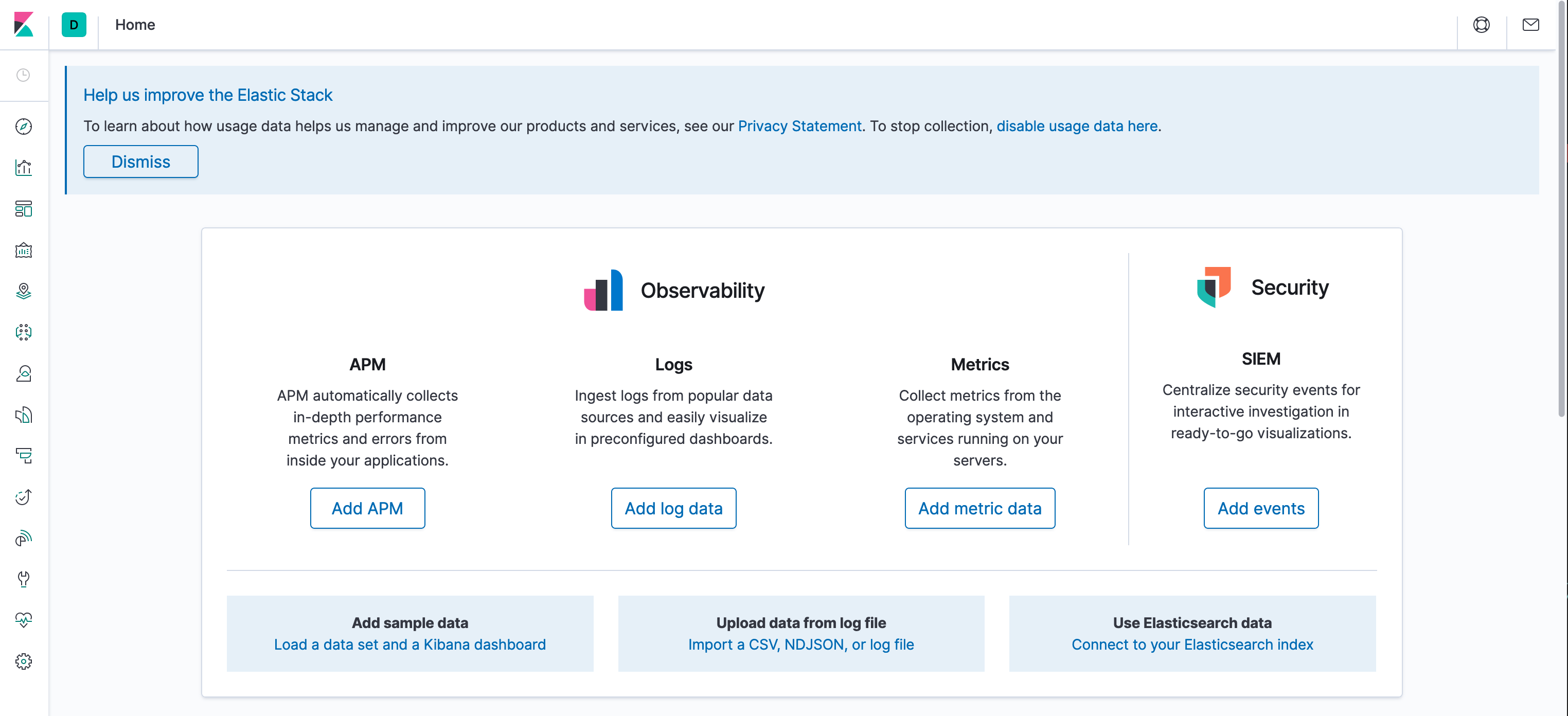The height and width of the screenshot is (716, 1568).
Task: Connect to your Elasticsearch index
Action: pyautogui.click(x=1192, y=644)
